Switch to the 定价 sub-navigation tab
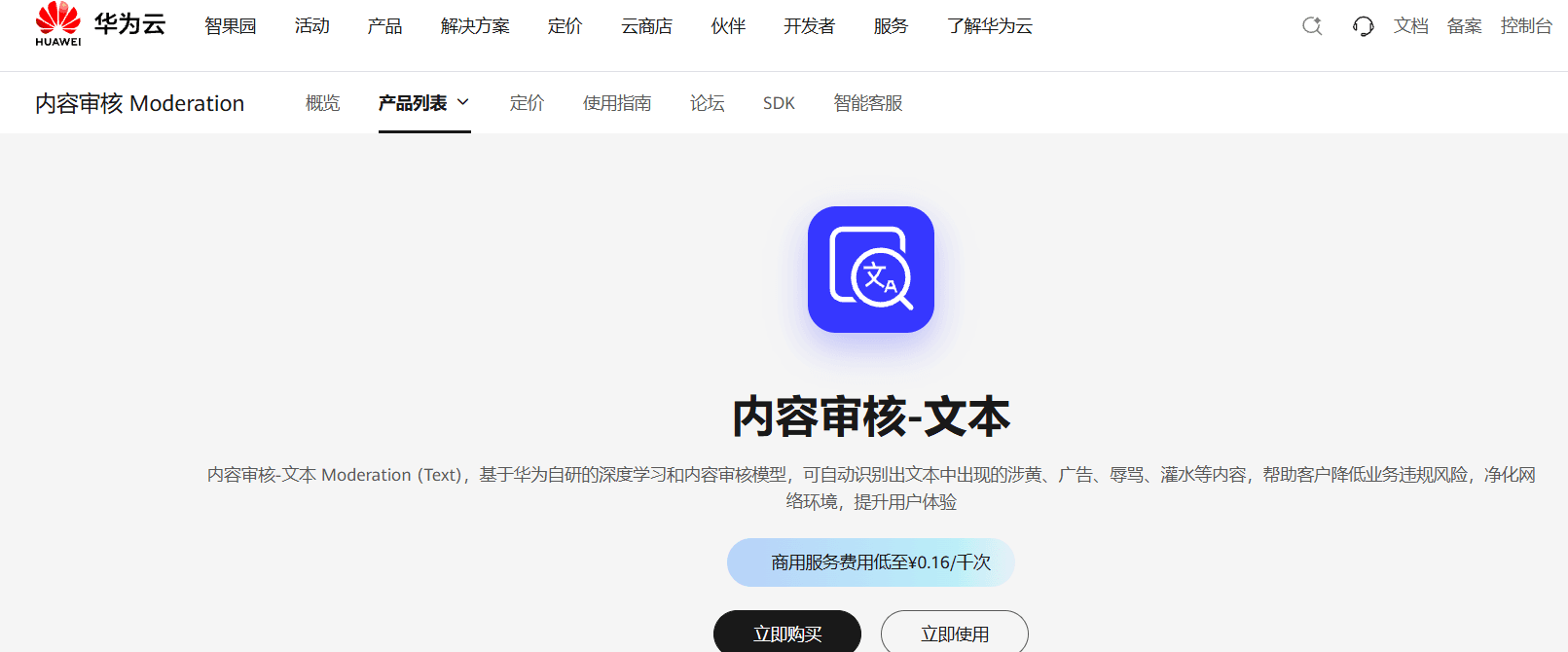The width and height of the screenshot is (1568, 652). click(x=527, y=103)
